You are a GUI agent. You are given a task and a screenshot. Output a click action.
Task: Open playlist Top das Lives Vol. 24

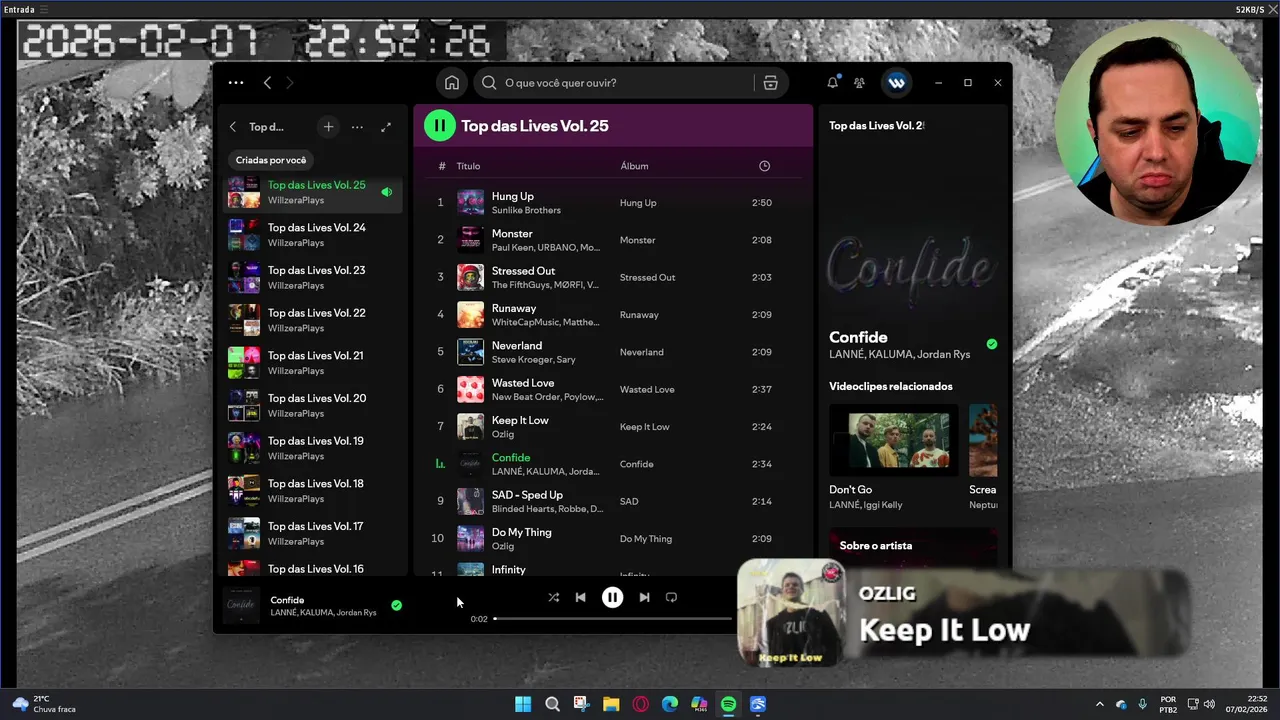tap(312, 235)
